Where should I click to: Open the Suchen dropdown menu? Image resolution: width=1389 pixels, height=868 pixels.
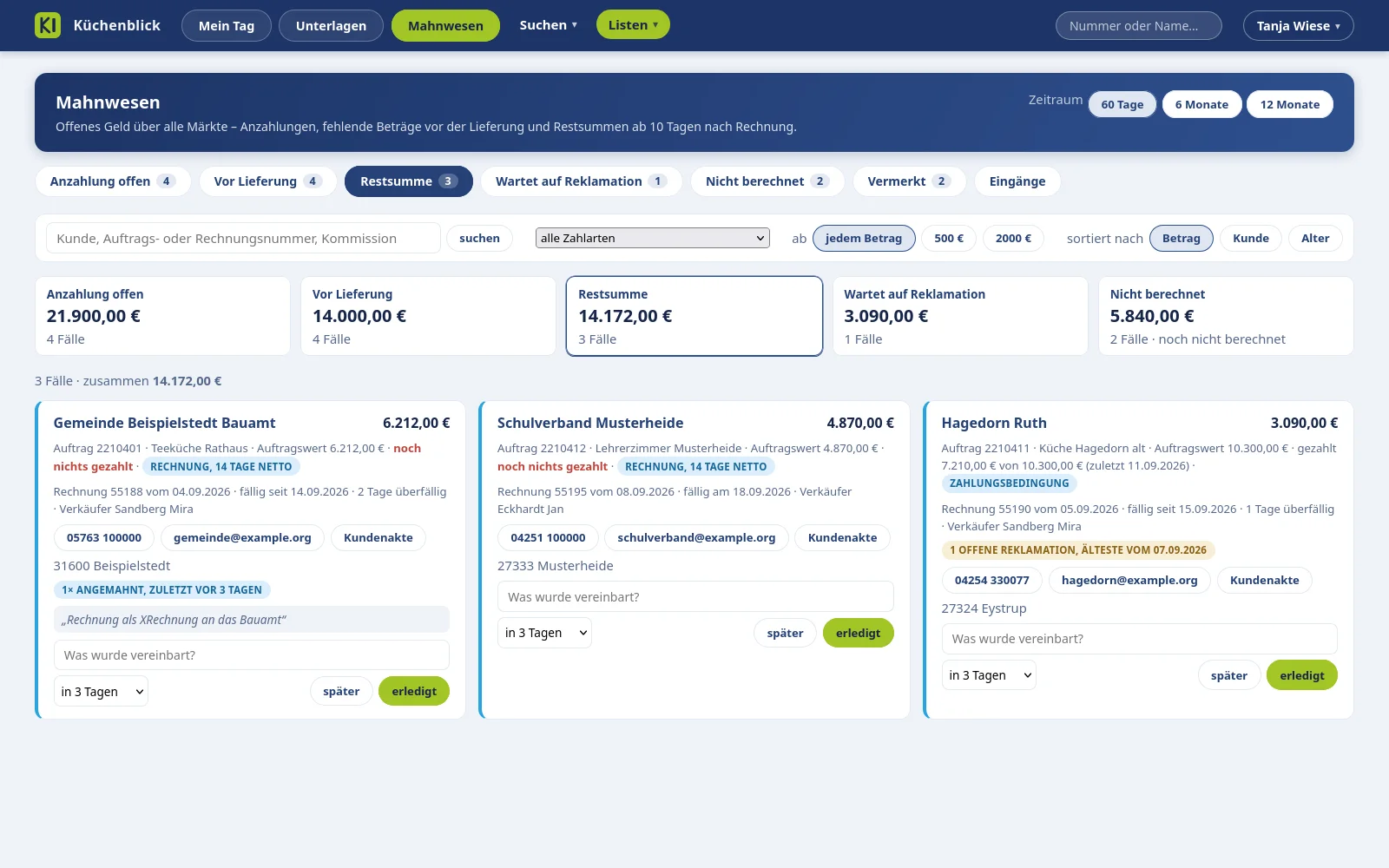point(548,25)
